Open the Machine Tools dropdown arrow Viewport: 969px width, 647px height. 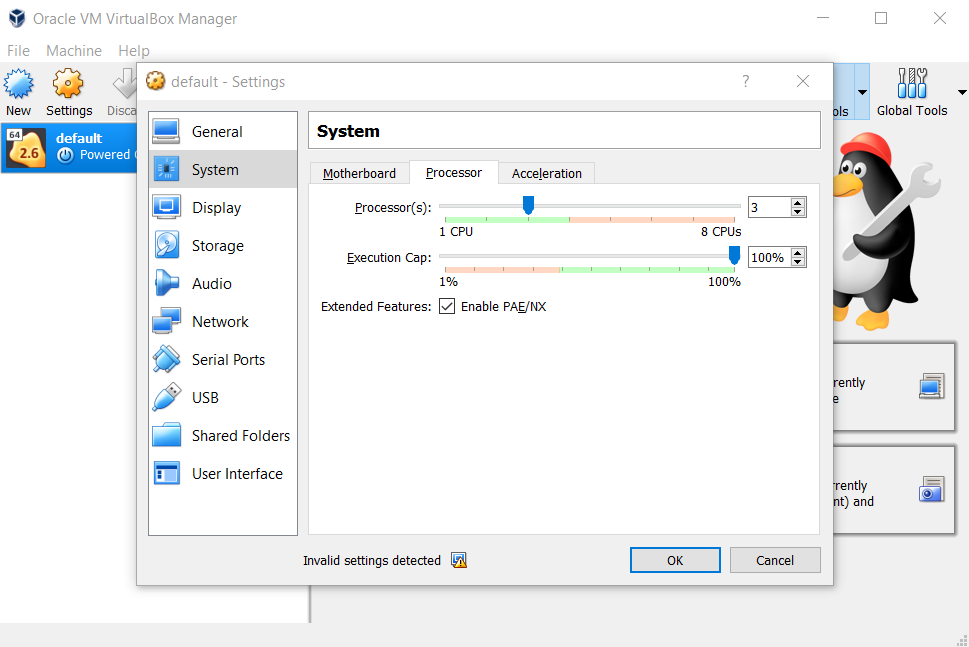(862, 93)
